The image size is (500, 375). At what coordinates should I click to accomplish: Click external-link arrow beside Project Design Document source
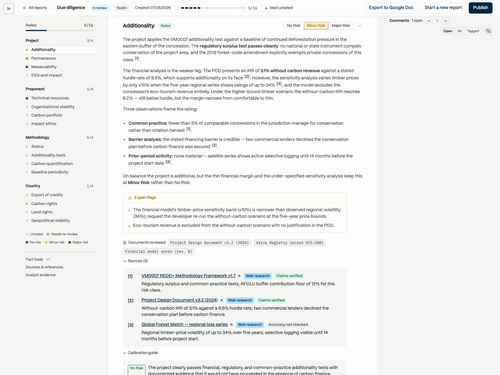click(221, 300)
